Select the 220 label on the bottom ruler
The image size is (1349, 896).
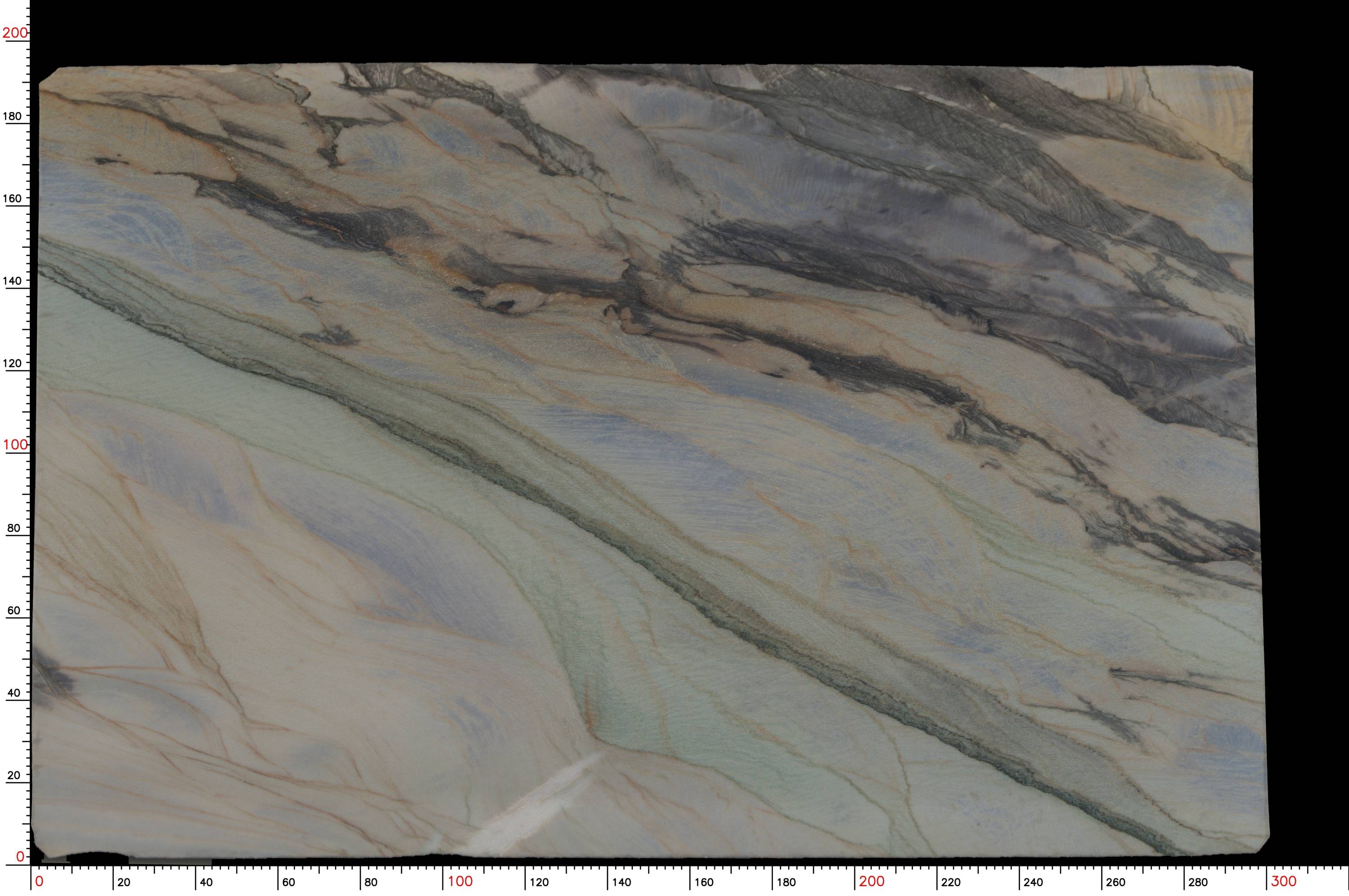(x=951, y=882)
